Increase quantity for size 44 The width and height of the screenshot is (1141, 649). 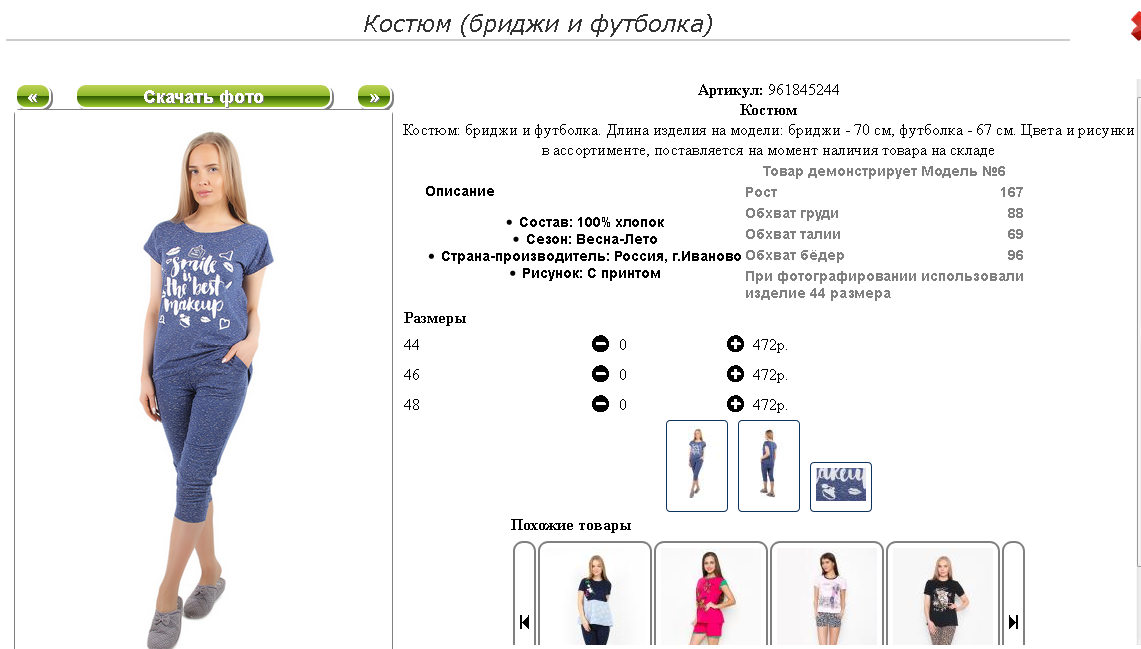point(735,344)
